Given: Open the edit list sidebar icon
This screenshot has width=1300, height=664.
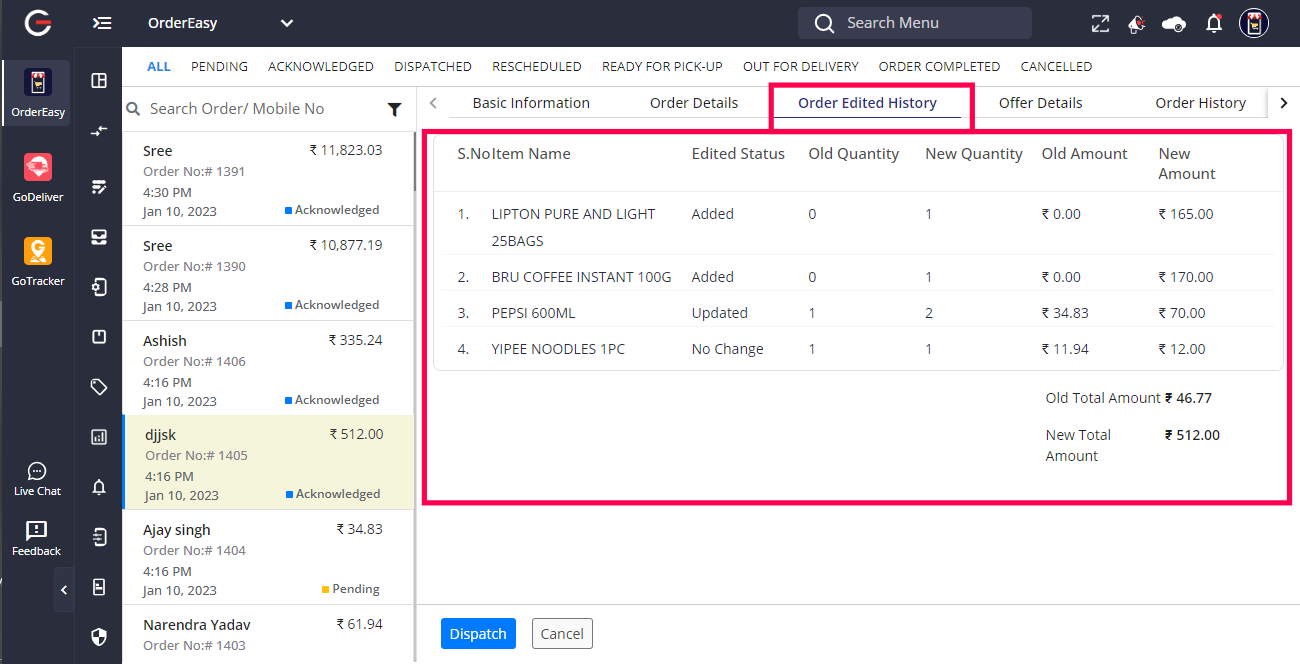Looking at the screenshot, I should 99,187.
